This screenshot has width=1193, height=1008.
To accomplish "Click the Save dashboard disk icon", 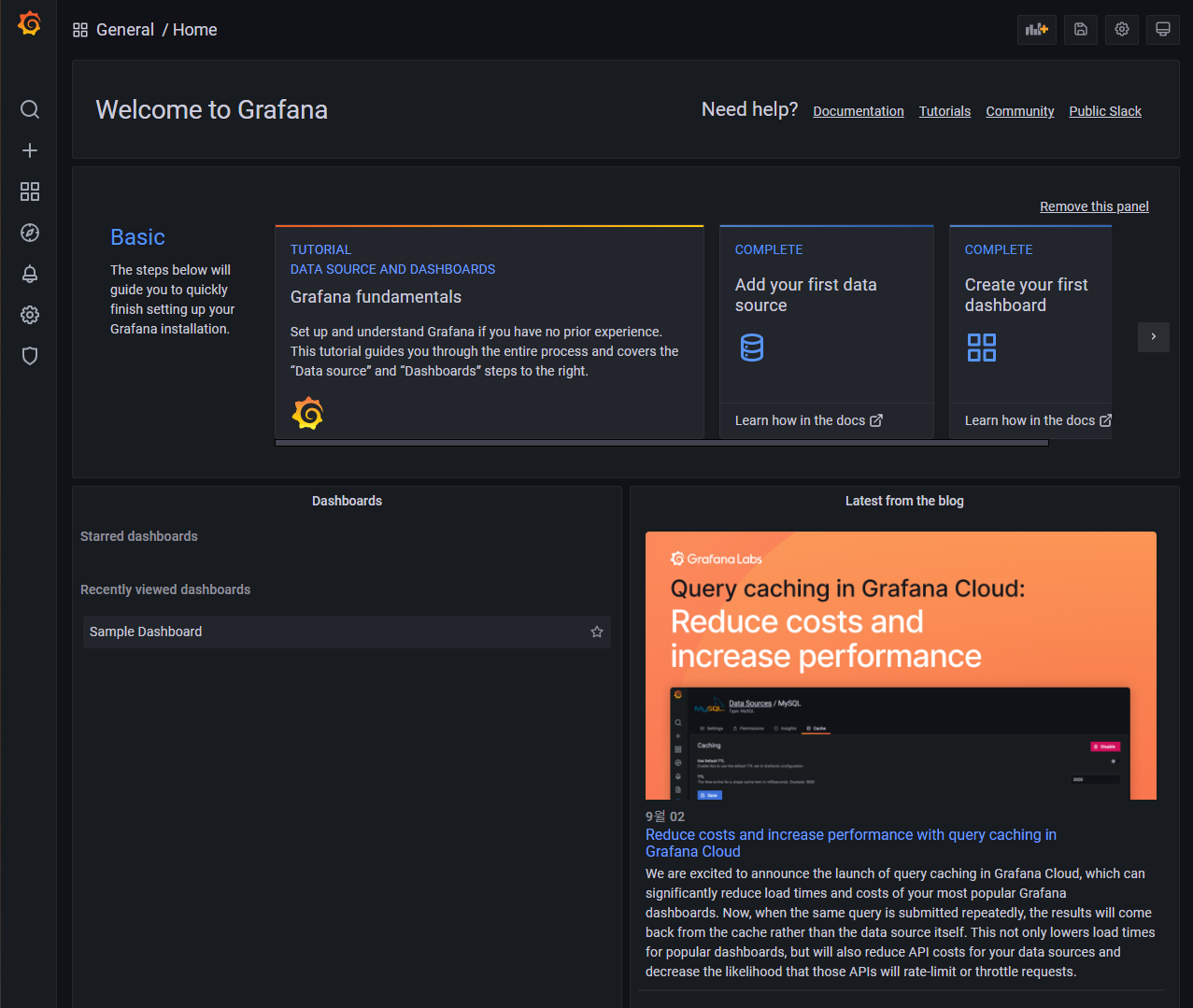I will point(1081,29).
